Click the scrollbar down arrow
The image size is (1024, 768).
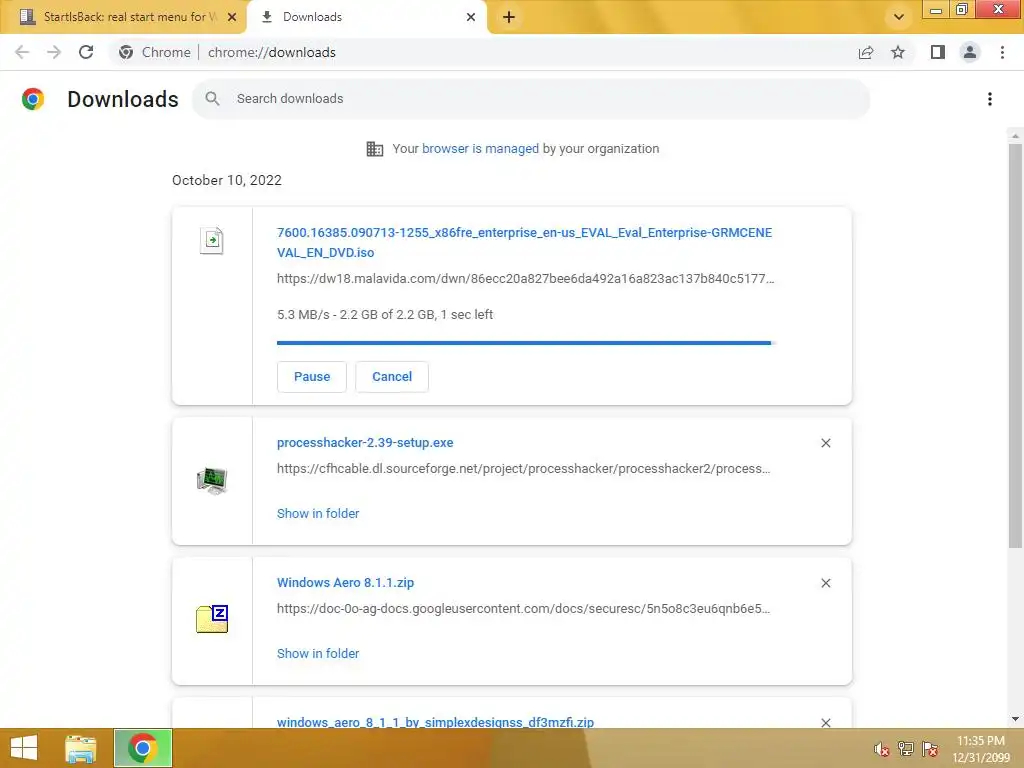[1015, 719]
